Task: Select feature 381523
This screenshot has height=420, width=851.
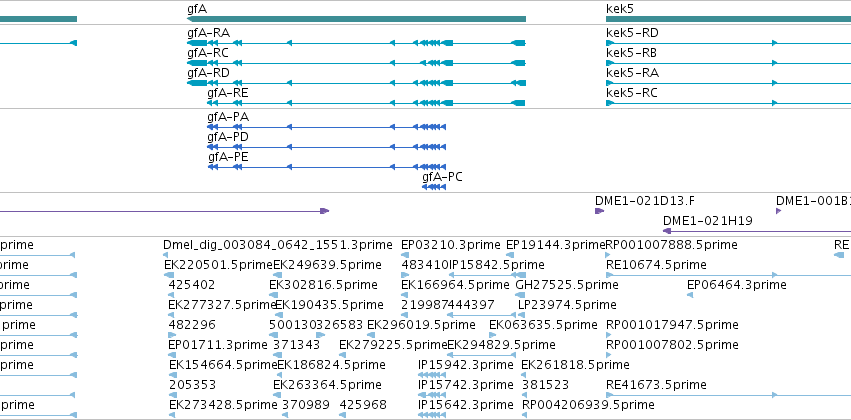Action: point(546,386)
